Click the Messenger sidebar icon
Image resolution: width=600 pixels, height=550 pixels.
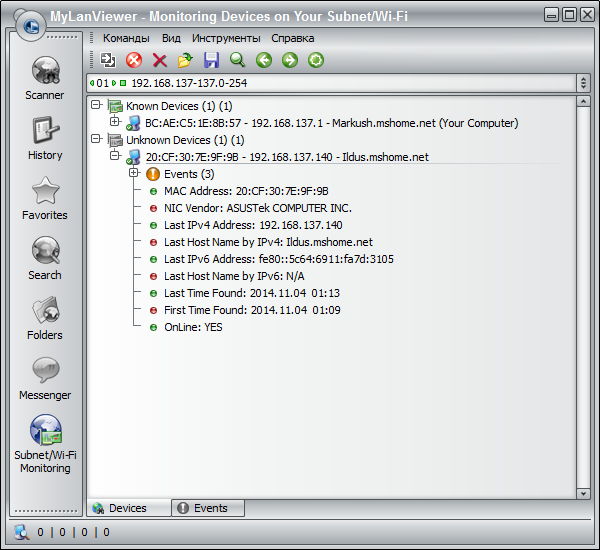44,377
